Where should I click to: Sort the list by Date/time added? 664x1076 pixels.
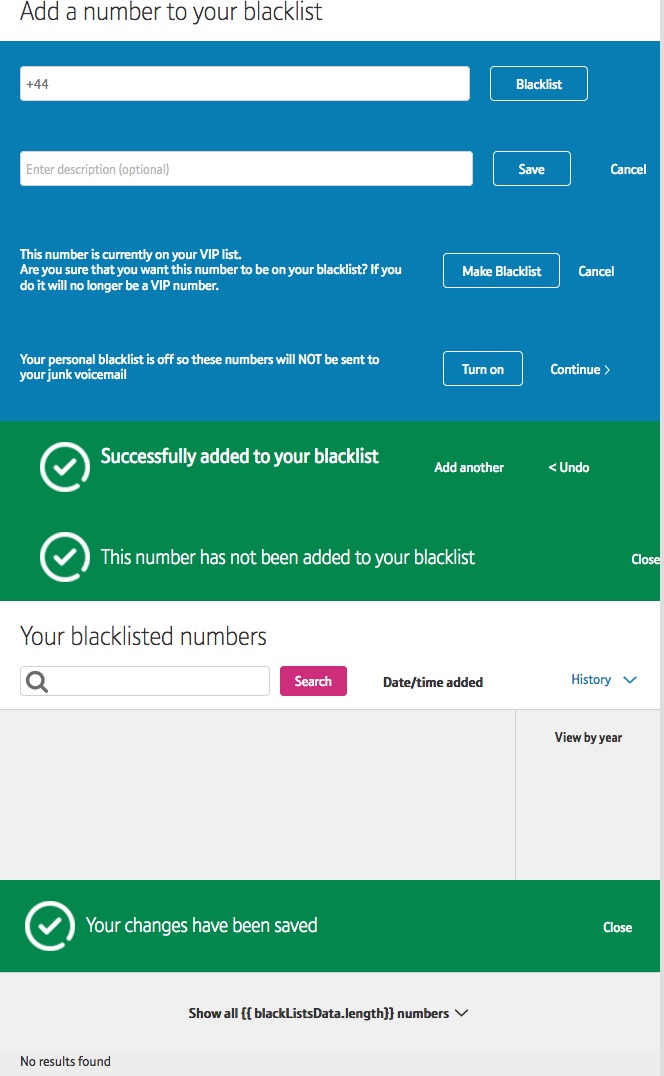433,681
